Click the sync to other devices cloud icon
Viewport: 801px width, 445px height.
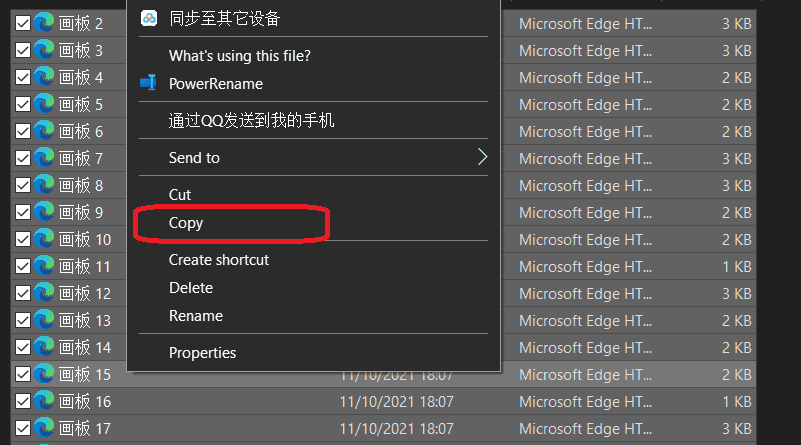tap(149, 18)
